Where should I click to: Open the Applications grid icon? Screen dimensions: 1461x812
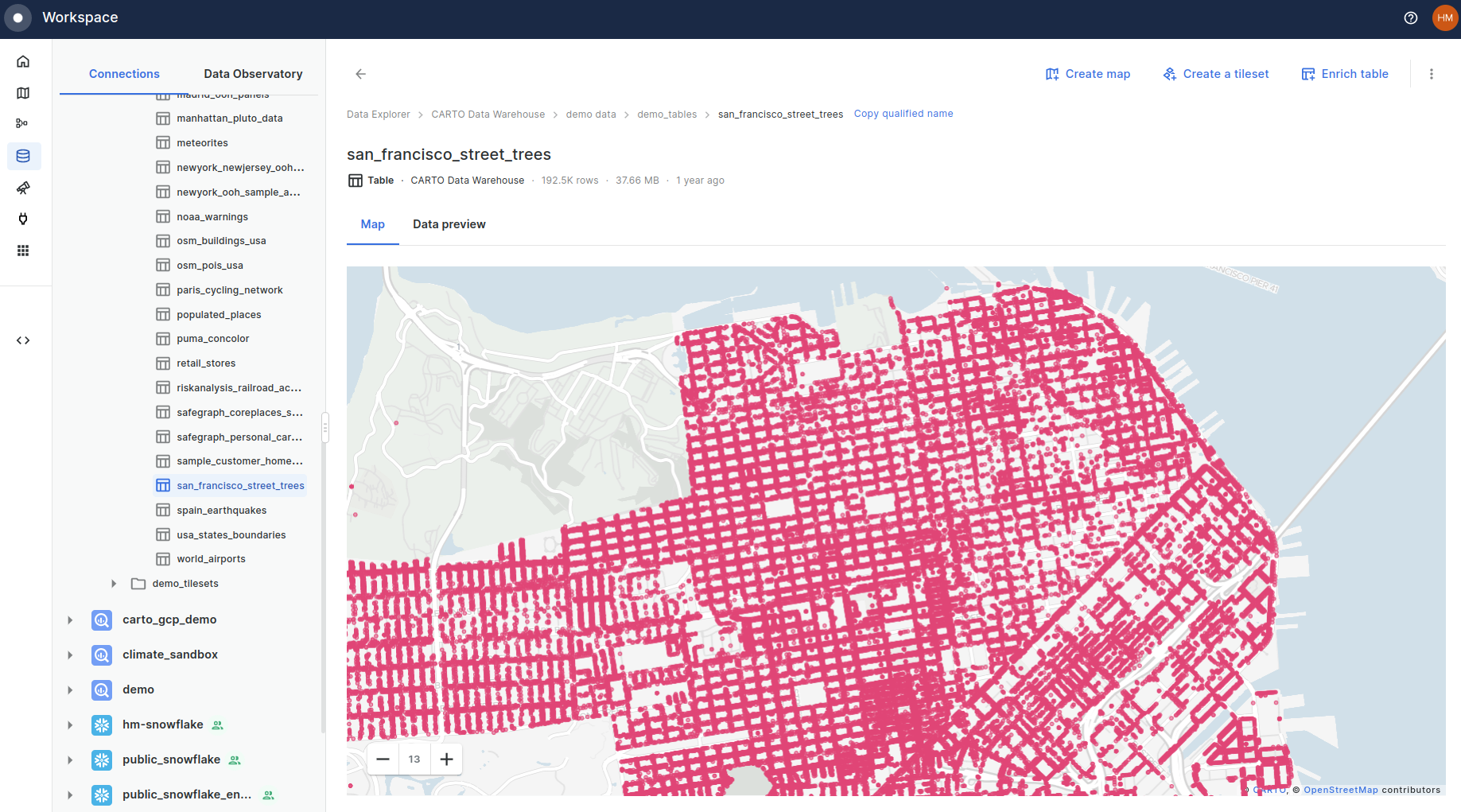coord(23,250)
